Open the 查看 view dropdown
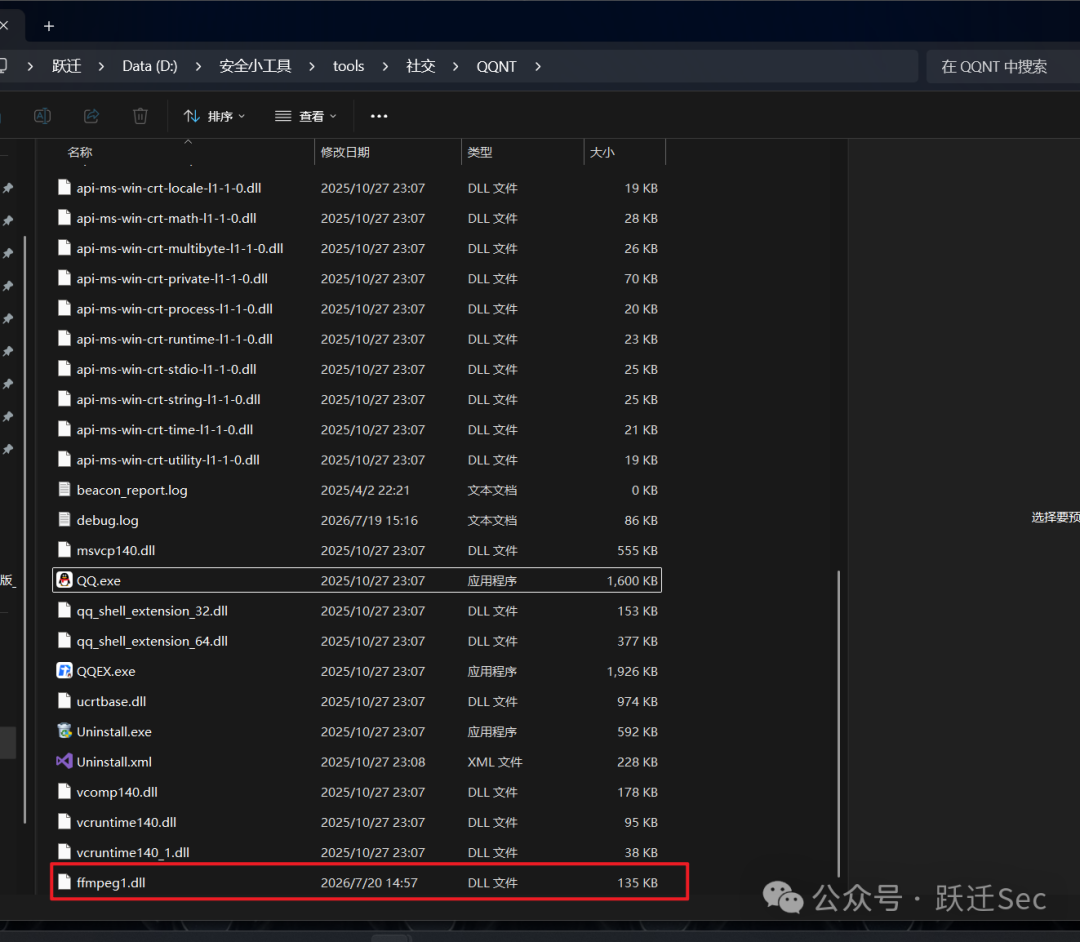Viewport: 1080px width, 942px height. pos(306,116)
